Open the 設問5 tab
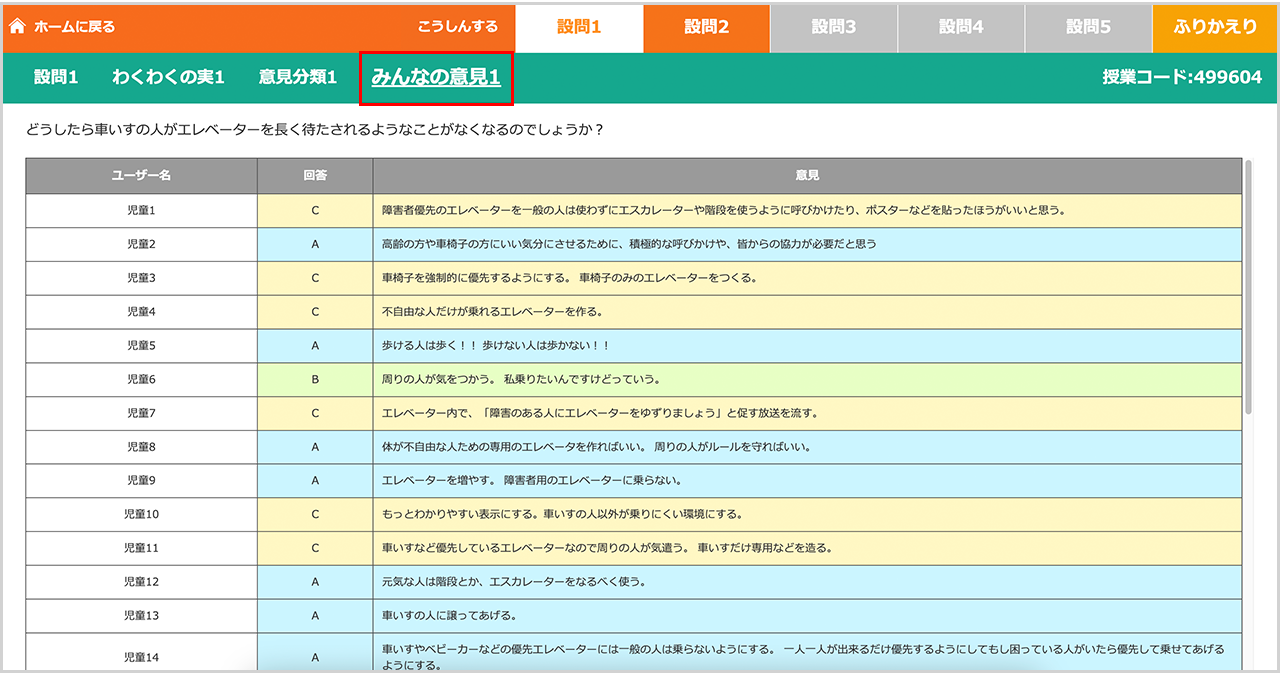This screenshot has height=675, width=1280. point(1088,28)
